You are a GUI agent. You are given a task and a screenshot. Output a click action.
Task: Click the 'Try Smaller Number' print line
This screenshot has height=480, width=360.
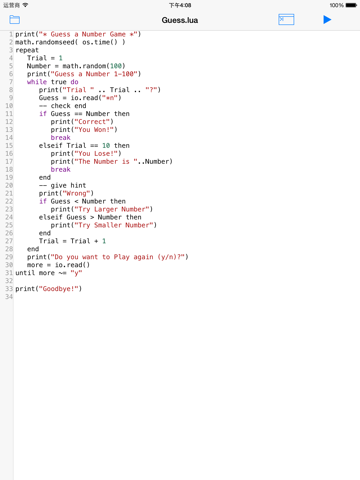click(104, 225)
